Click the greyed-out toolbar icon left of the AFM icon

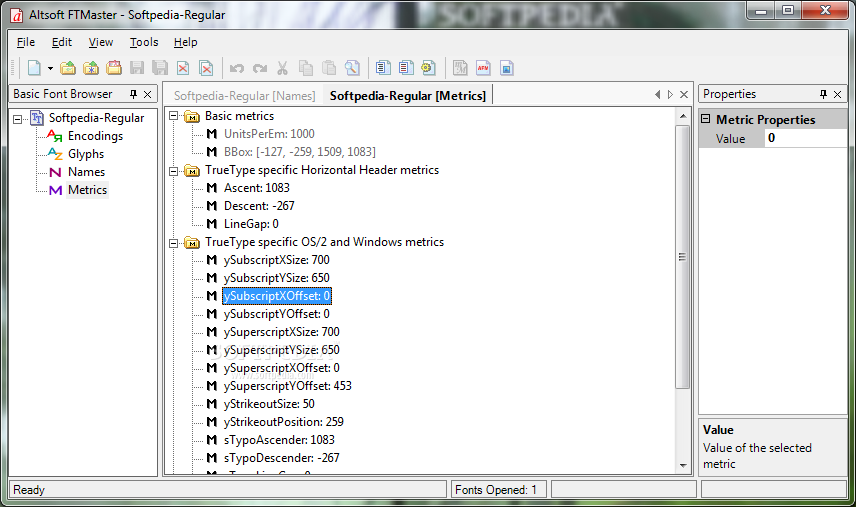coord(460,68)
